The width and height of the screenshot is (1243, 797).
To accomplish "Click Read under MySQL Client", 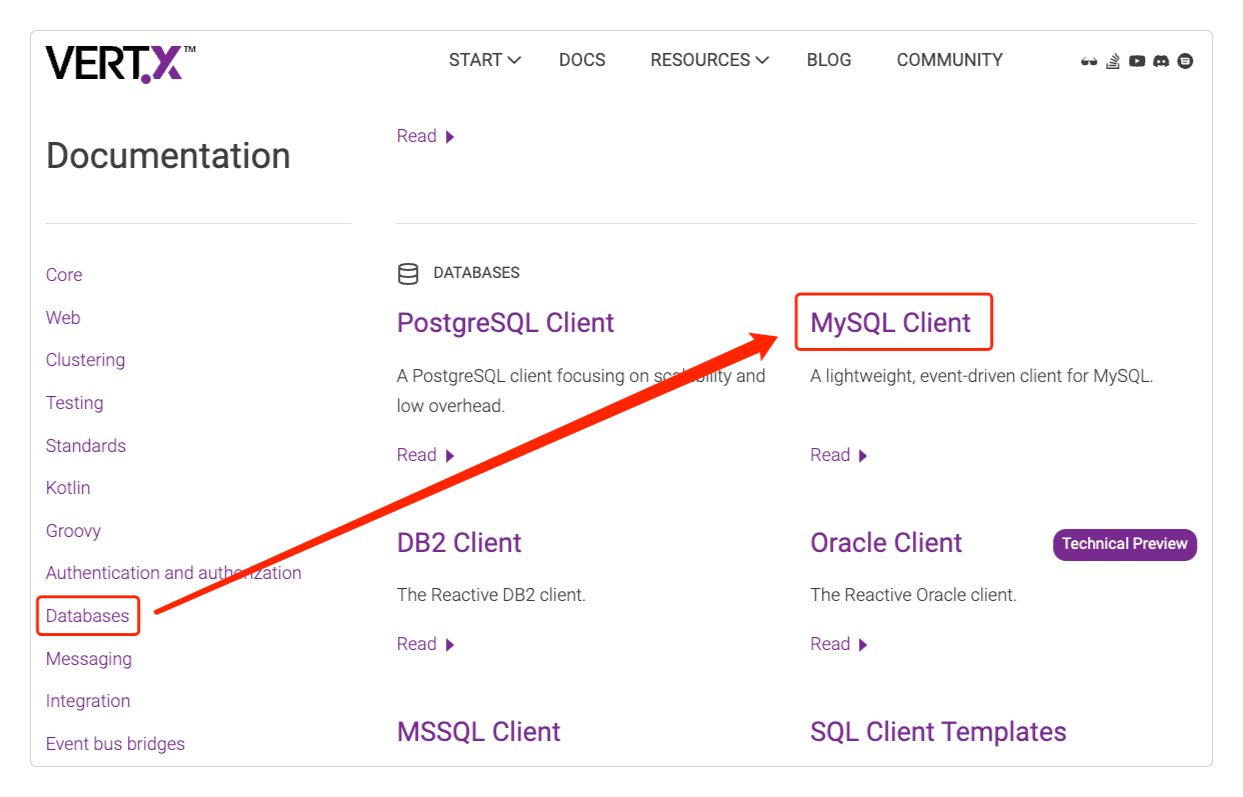I will (838, 455).
